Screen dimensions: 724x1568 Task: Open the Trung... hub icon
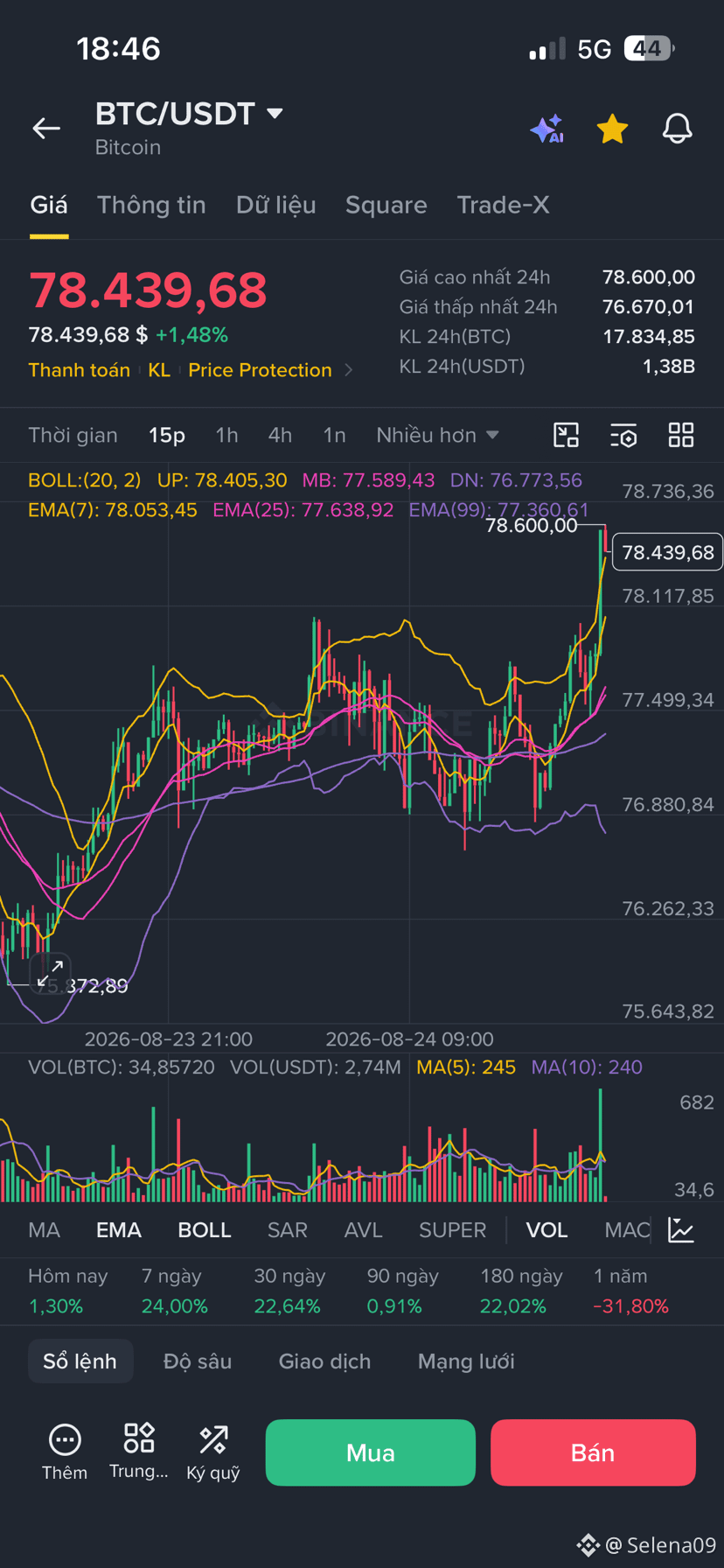138,1450
